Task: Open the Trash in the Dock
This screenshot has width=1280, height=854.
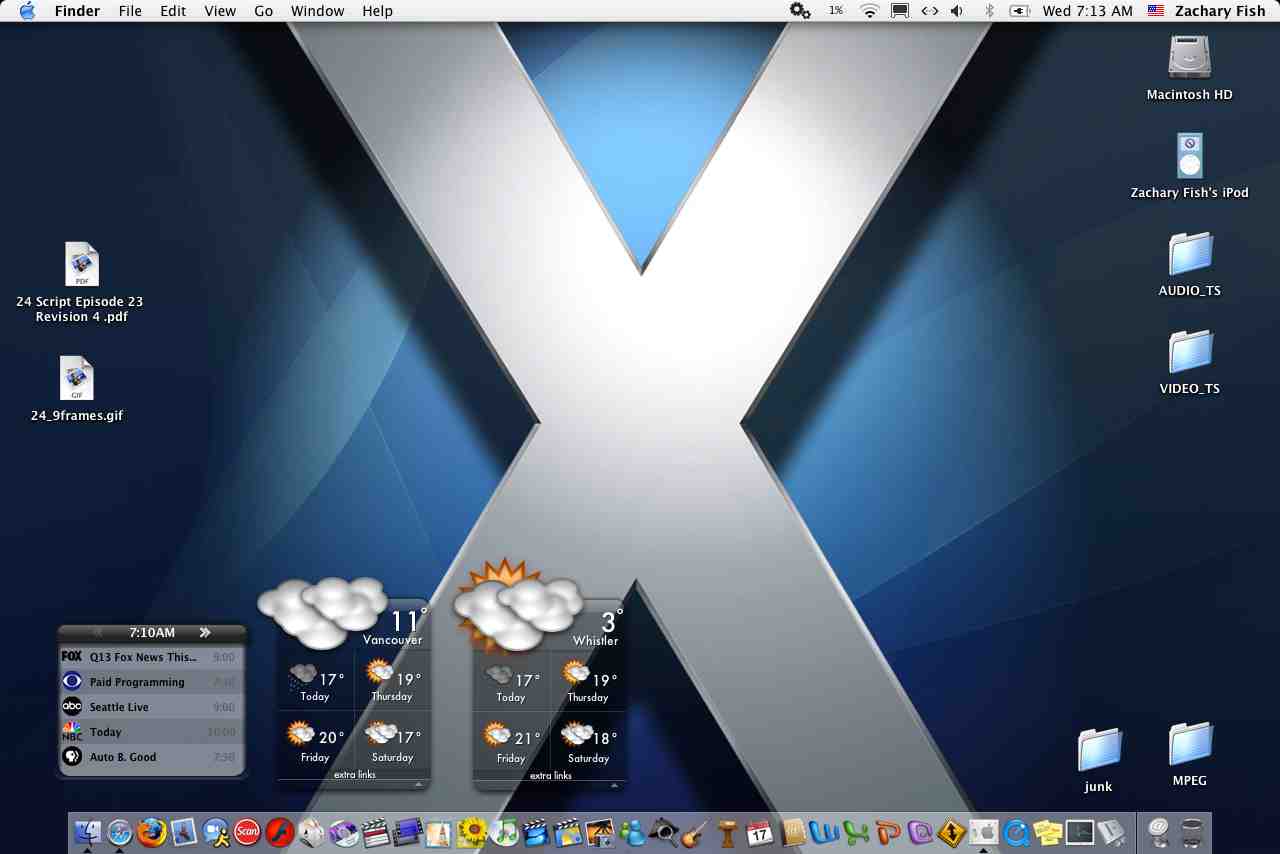Action: (1191, 831)
